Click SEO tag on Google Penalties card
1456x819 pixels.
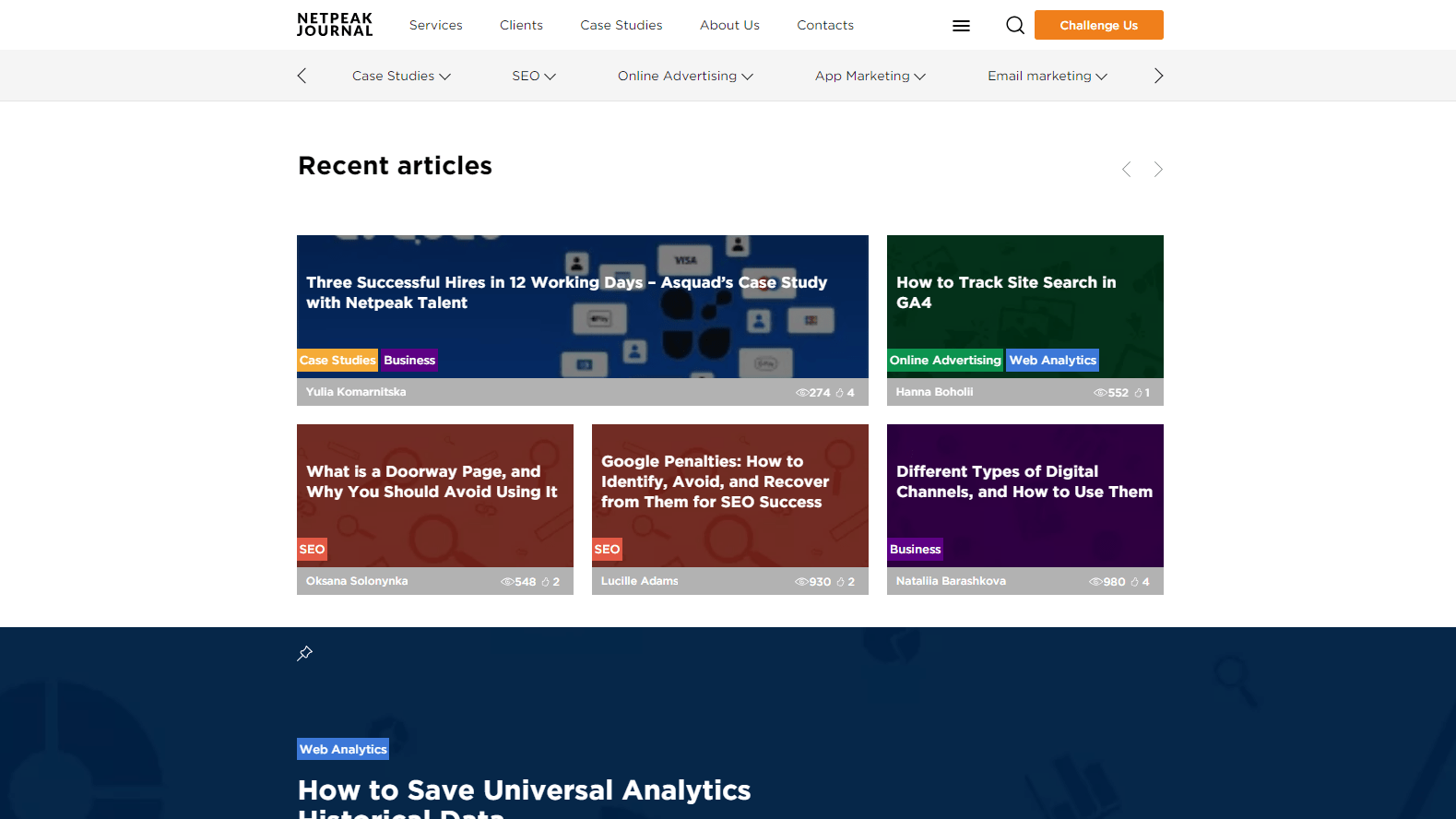[x=607, y=549]
